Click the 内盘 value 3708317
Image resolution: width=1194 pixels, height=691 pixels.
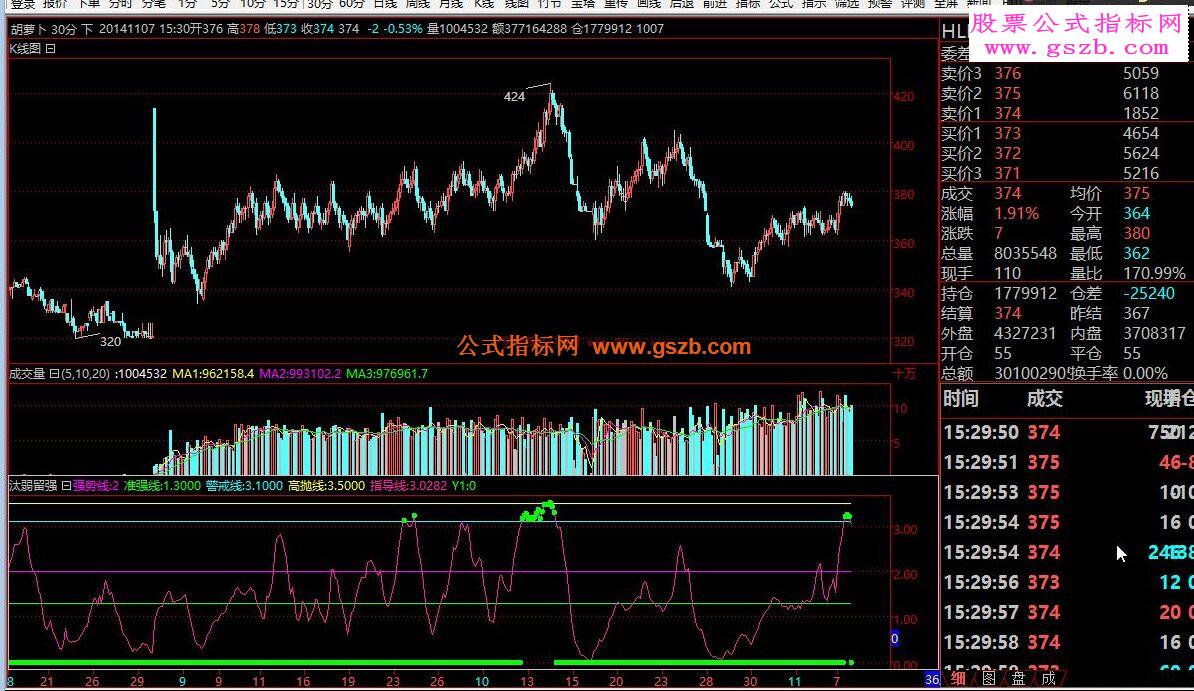(x=1154, y=334)
